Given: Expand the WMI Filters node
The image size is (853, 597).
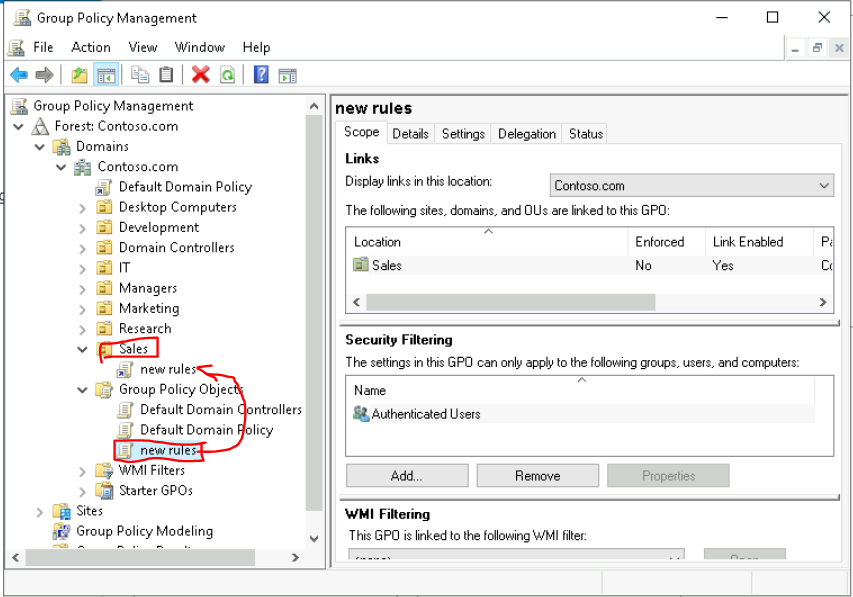Looking at the screenshot, I should click(x=82, y=471).
